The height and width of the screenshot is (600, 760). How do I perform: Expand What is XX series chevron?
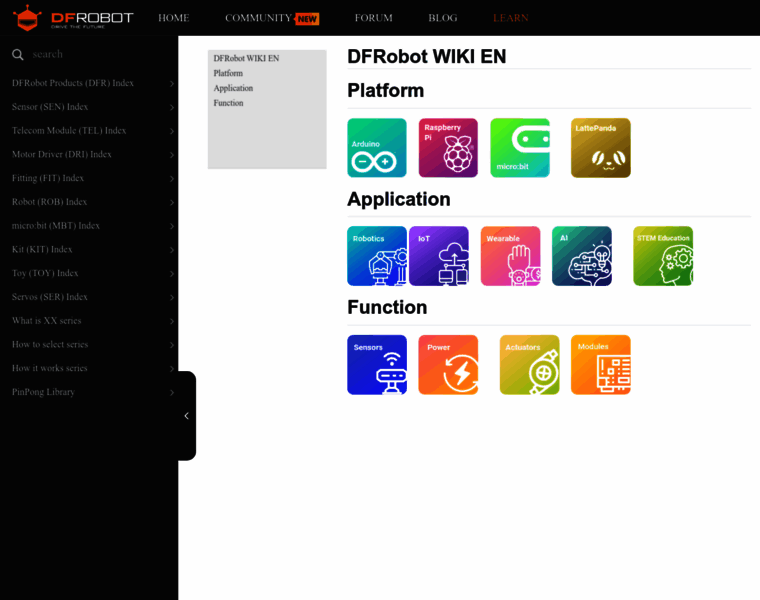click(172, 321)
